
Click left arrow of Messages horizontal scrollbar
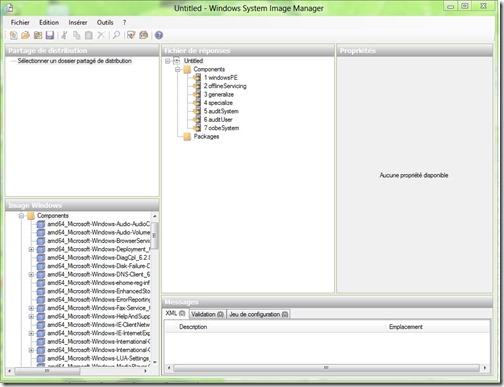tap(169, 368)
